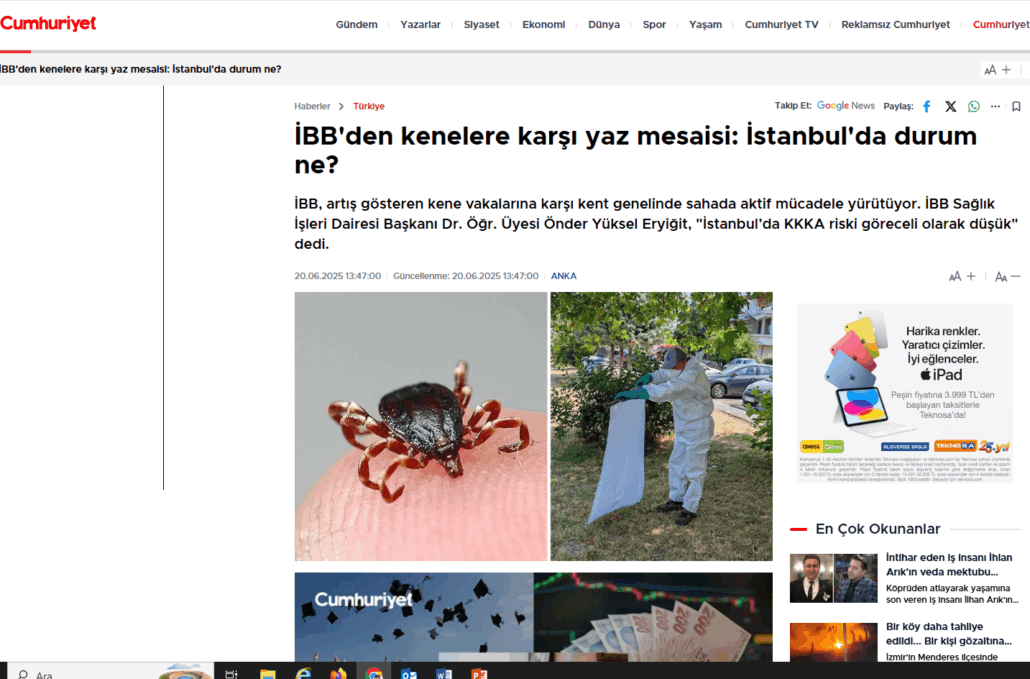This screenshot has height=679, width=1030.
Task: Open Word from the taskbar
Action: [444, 674]
